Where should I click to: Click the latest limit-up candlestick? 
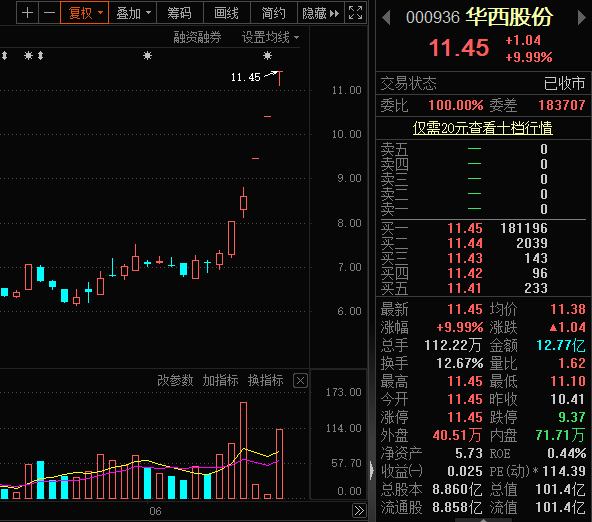tap(279, 78)
